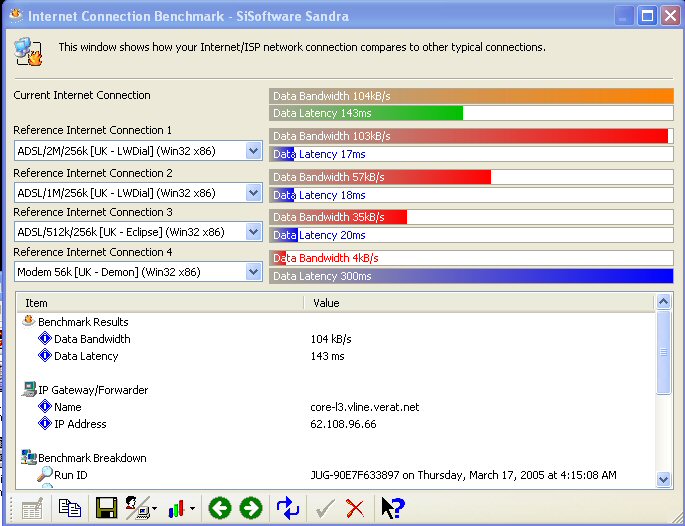
Task: Click the green forward arrow button
Action: pyautogui.click(x=251, y=509)
